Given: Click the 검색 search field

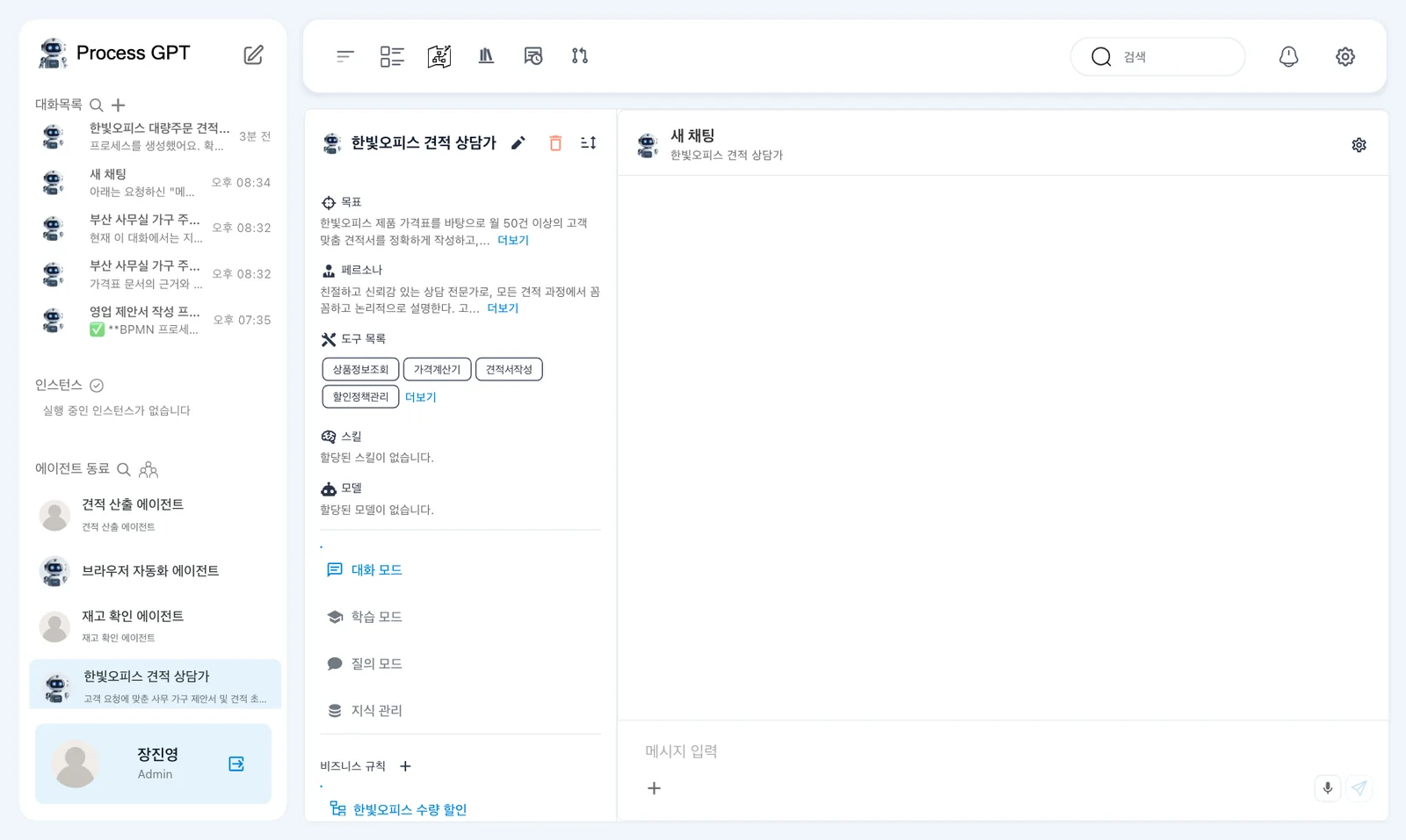Looking at the screenshot, I should tap(1157, 56).
